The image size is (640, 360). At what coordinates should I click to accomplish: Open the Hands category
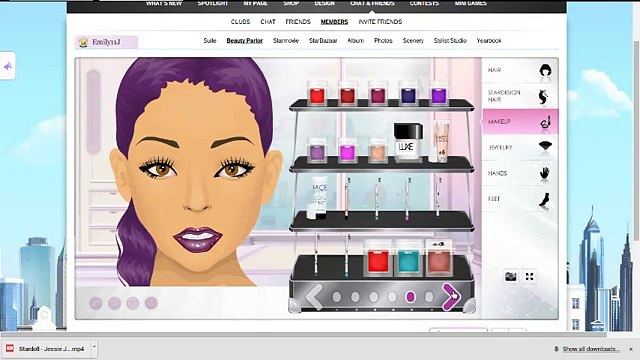(x=520, y=173)
